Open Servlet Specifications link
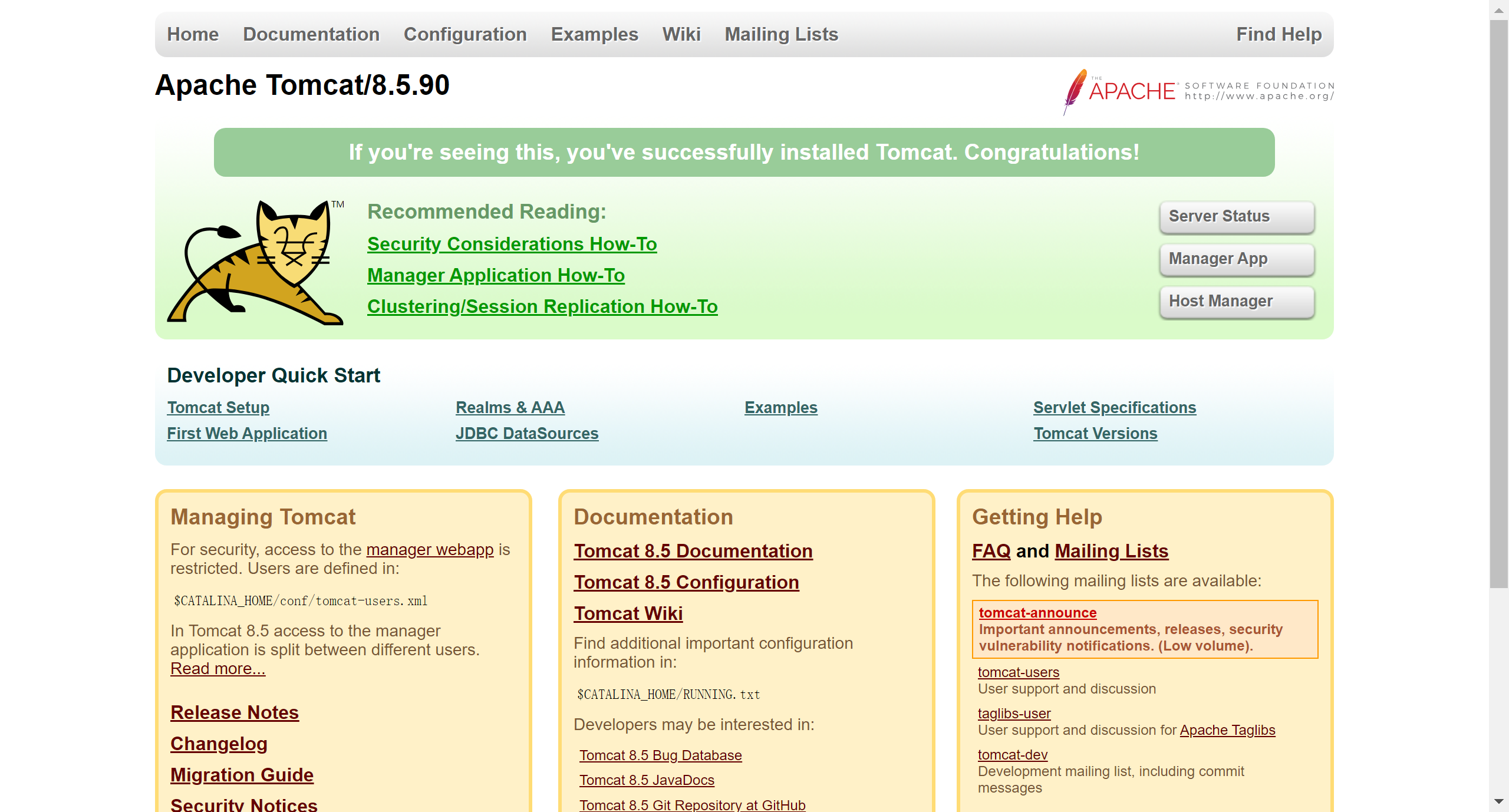The image size is (1509, 812). click(x=1115, y=407)
